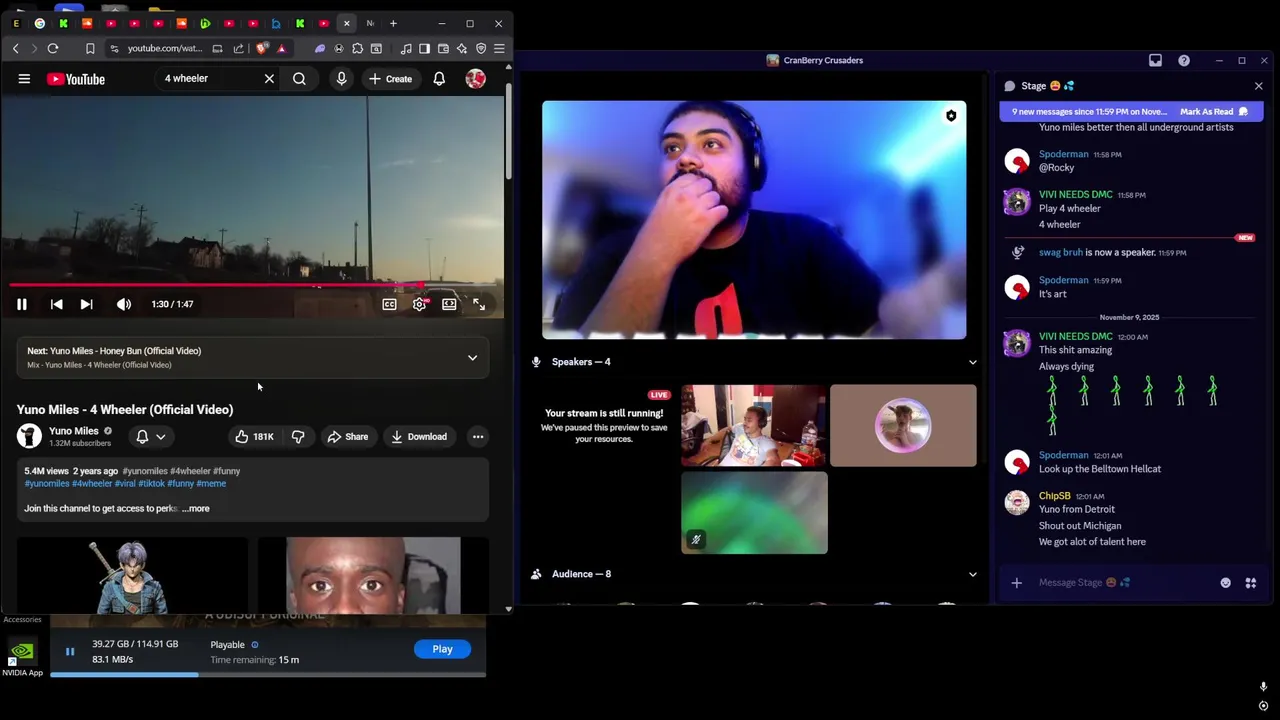1280x720 pixels.
Task: Open YouTube account avatar menu
Action: point(475,78)
